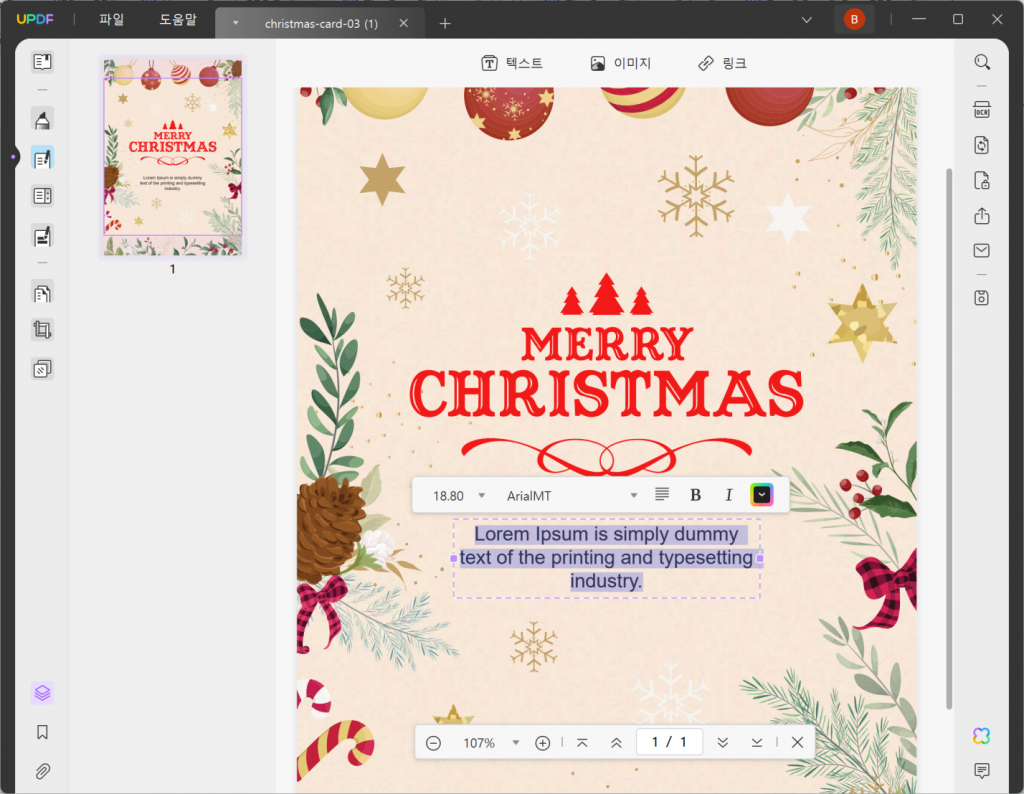Select page 1 thumbnail in sidebar
This screenshot has width=1024, height=794.
click(x=172, y=157)
